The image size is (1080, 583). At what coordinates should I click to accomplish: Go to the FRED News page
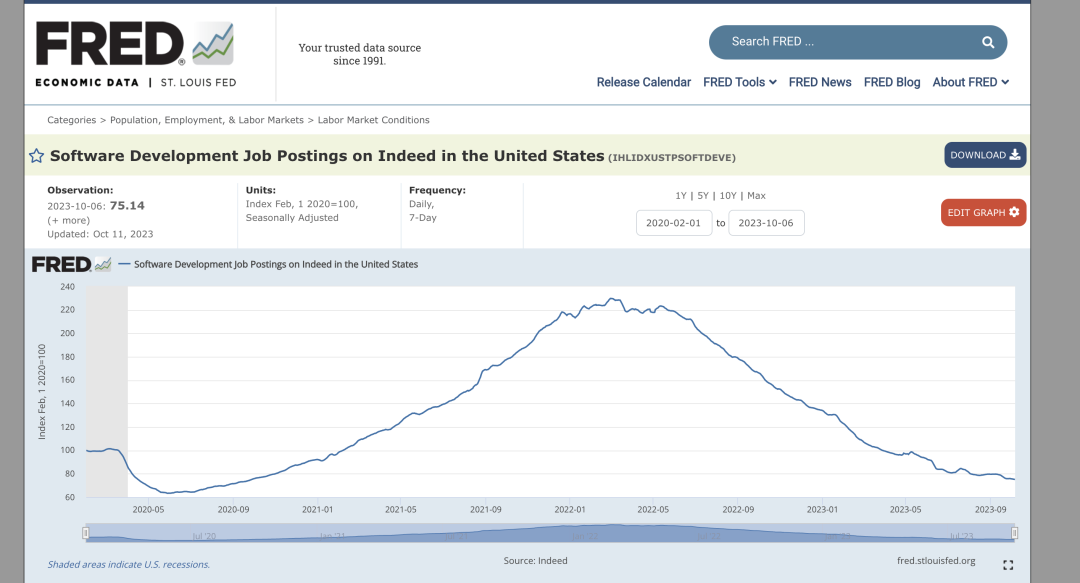coord(819,82)
